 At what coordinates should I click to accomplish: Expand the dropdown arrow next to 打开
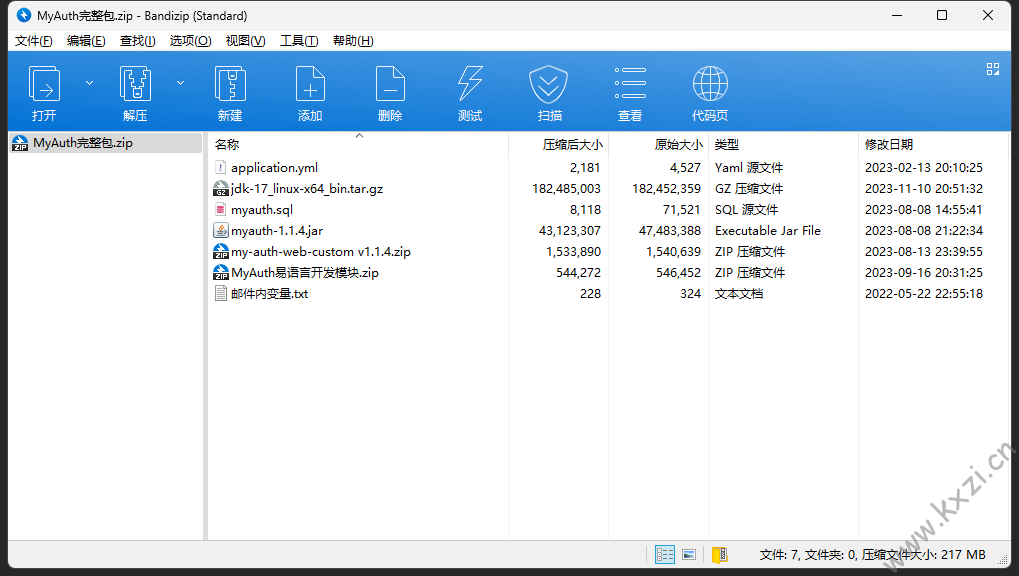coord(90,83)
